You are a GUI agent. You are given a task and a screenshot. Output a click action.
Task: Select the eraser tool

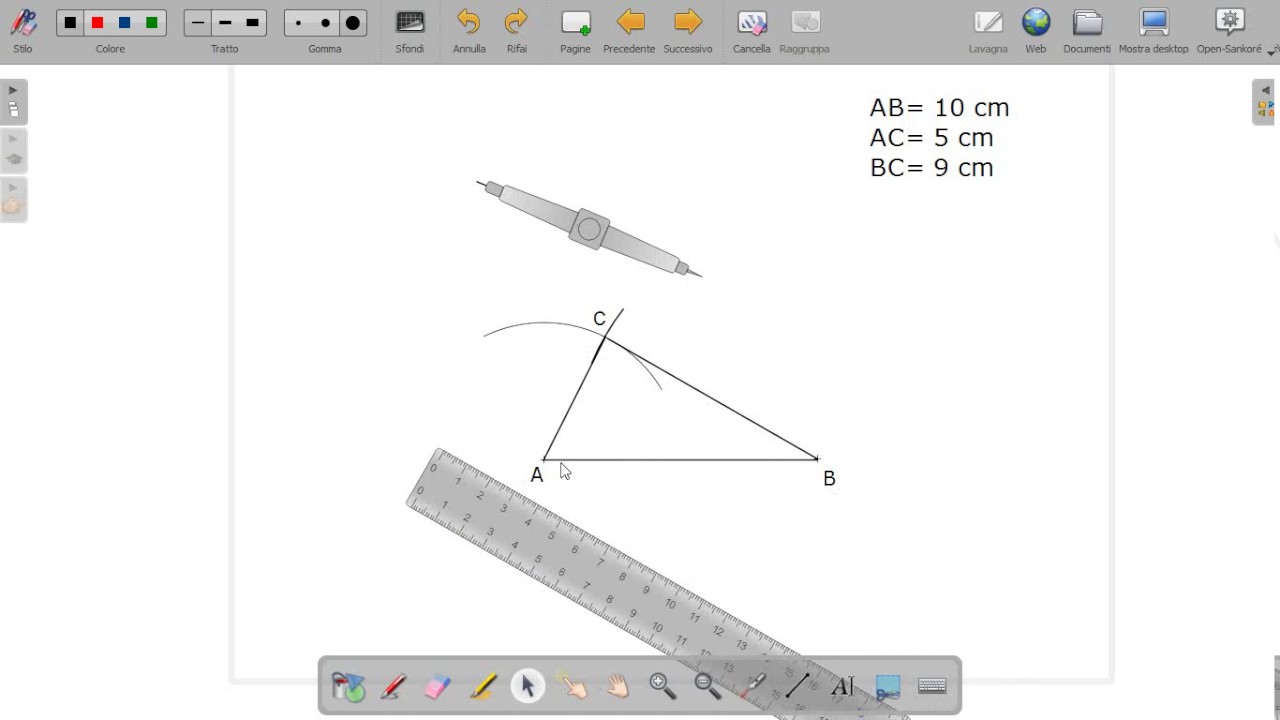pyautogui.click(x=438, y=686)
